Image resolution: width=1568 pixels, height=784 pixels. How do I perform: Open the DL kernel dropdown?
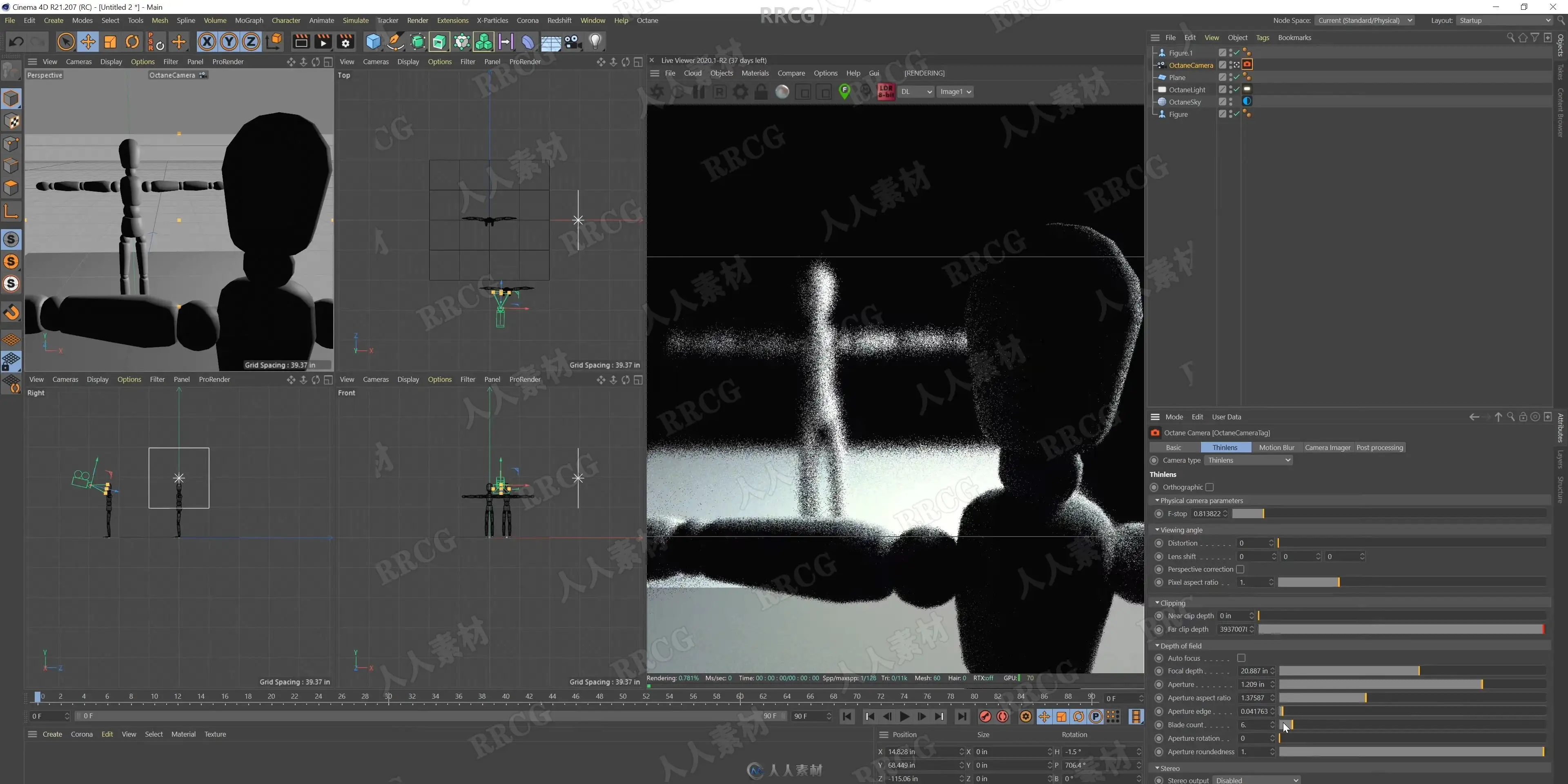point(916,92)
